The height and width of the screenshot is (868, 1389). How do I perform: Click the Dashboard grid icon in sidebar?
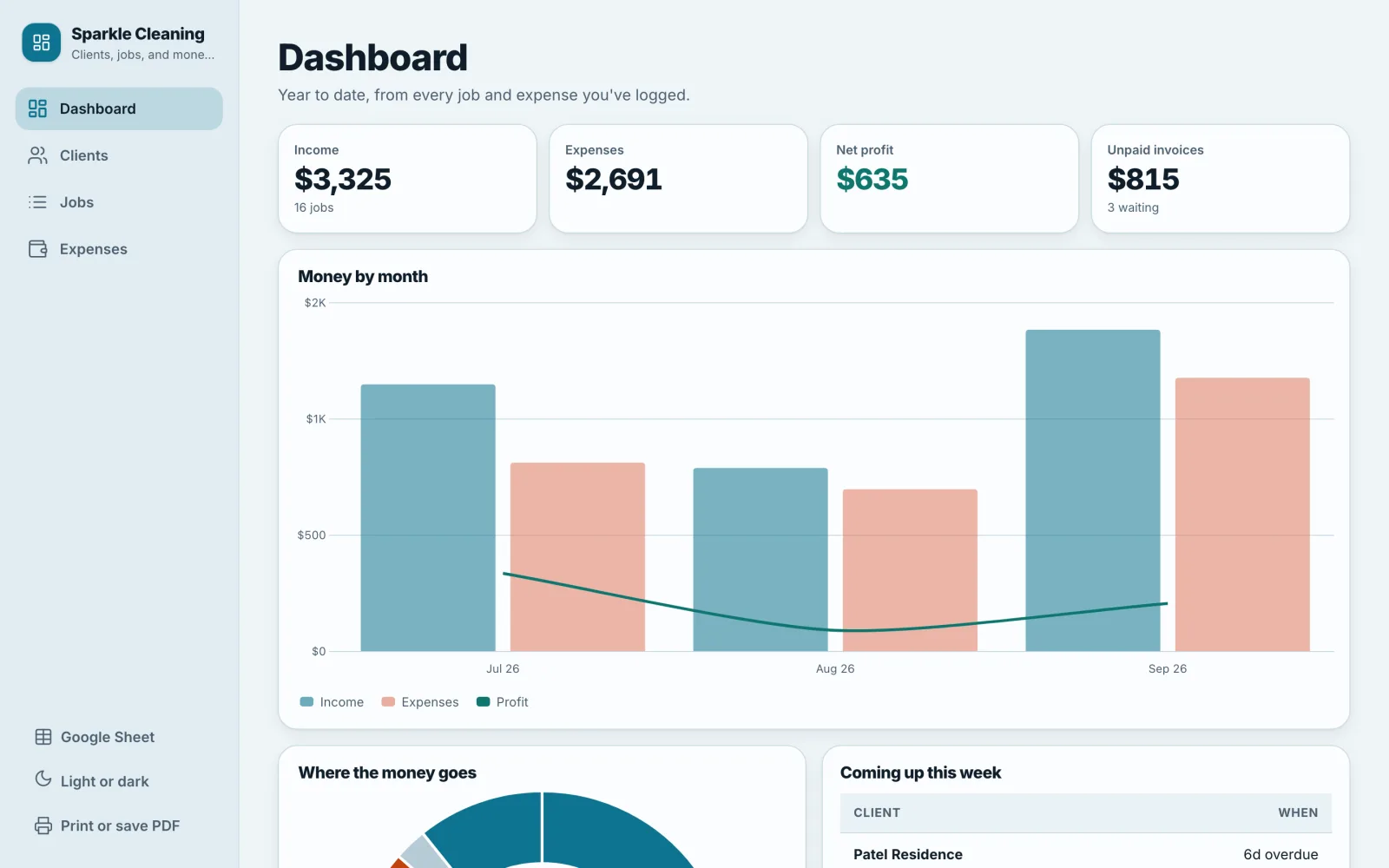[x=37, y=108]
